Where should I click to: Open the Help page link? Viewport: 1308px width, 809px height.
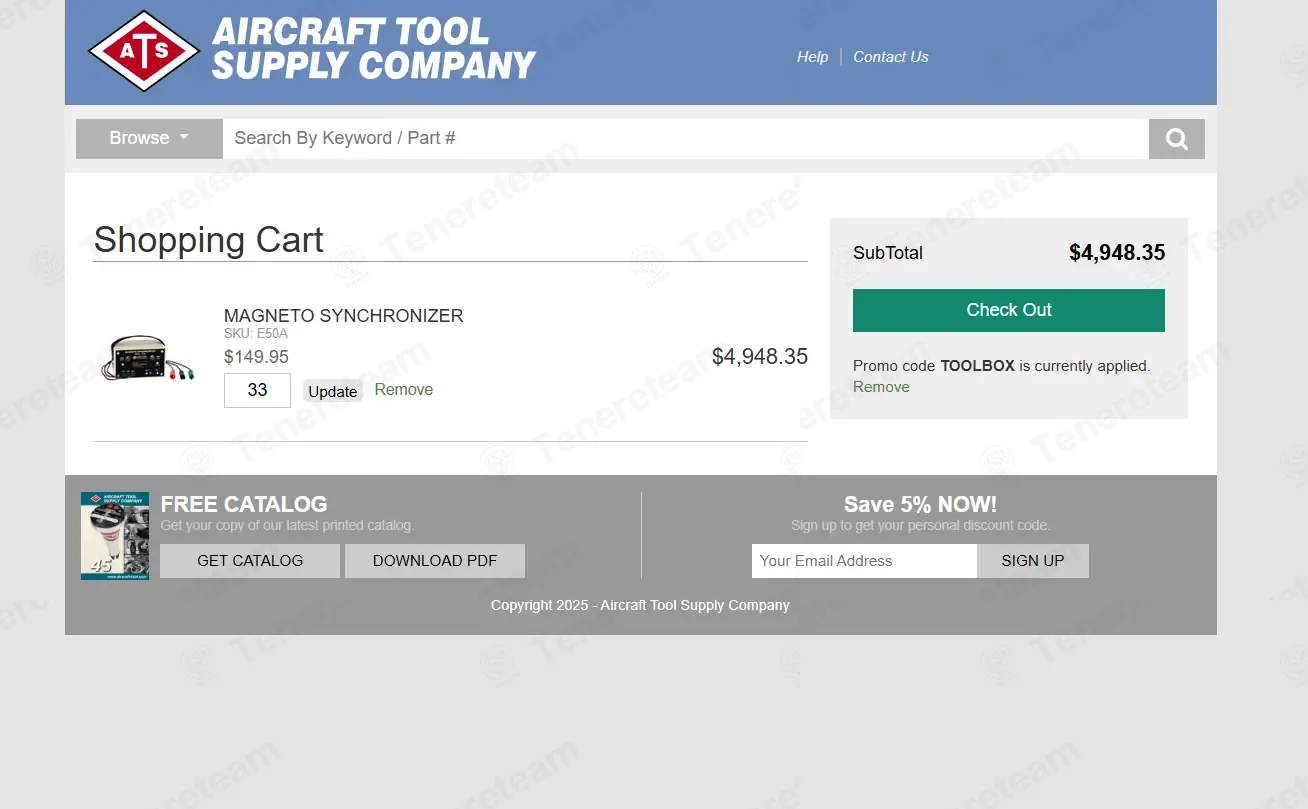tap(812, 57)
